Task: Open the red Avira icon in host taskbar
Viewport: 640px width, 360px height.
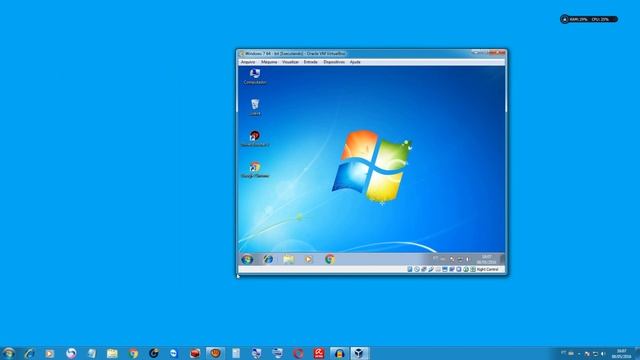Action: (x=319, y=353)
